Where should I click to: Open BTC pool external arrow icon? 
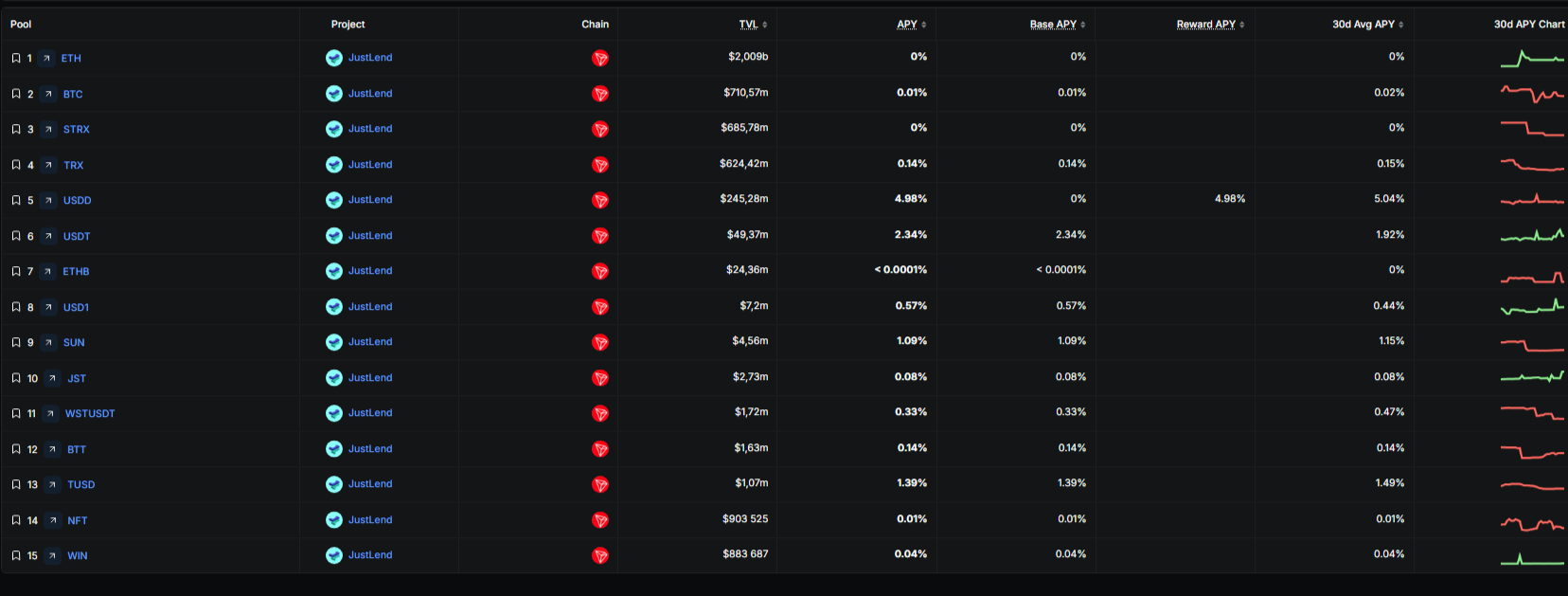tap(48, 95)
